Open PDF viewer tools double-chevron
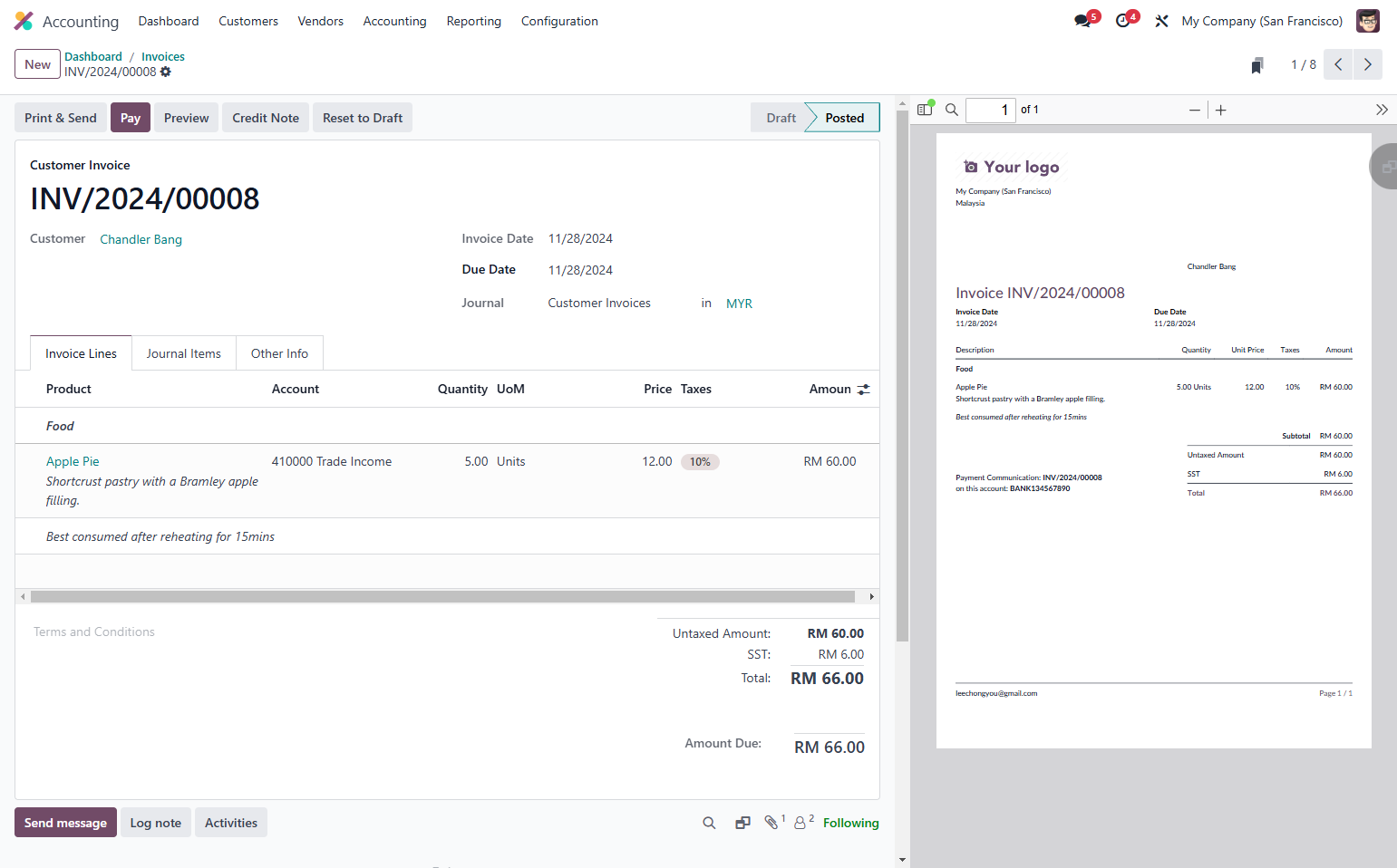This screenshot has height=868, width=1397. pos(1382,110)
